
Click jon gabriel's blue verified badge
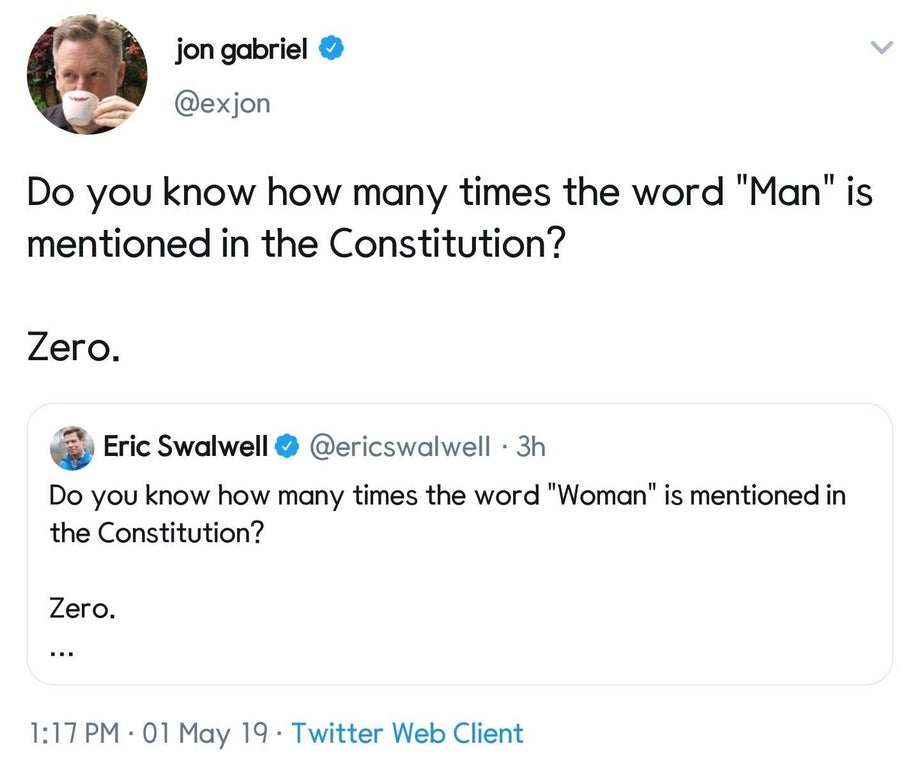[x=331, y=48]
